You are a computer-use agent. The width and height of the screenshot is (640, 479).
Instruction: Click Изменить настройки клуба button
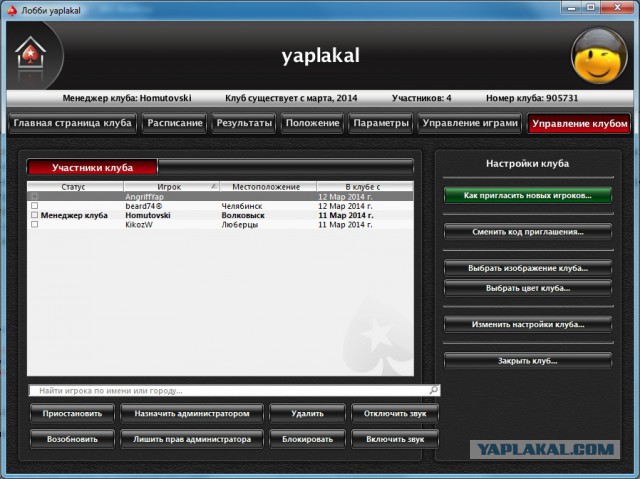(528, 324)
